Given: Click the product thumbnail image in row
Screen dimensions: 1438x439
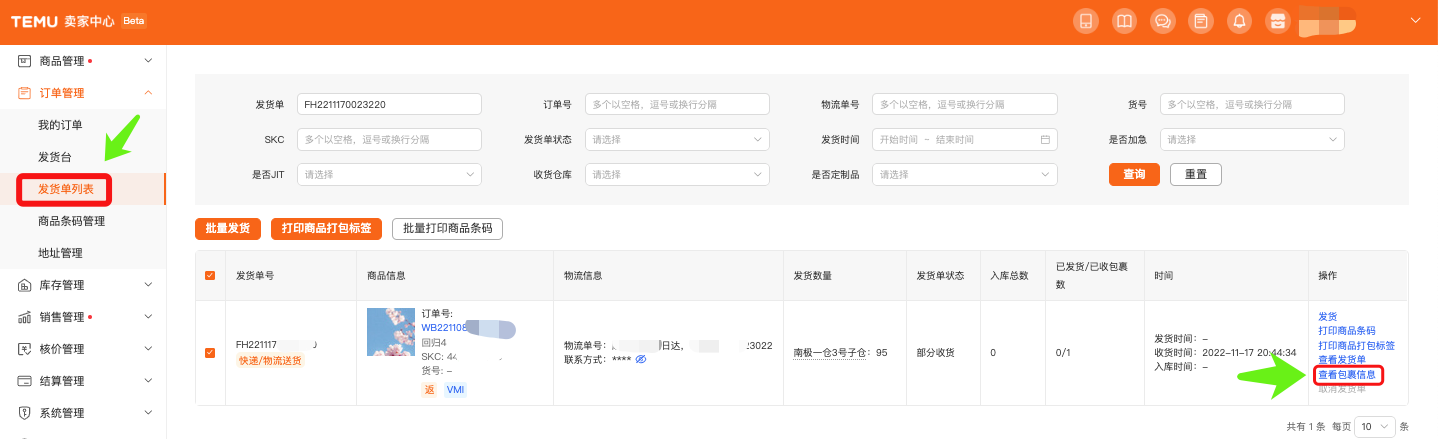Looking at the screenshot, I should pyautogui.click(x=391, y=332).
